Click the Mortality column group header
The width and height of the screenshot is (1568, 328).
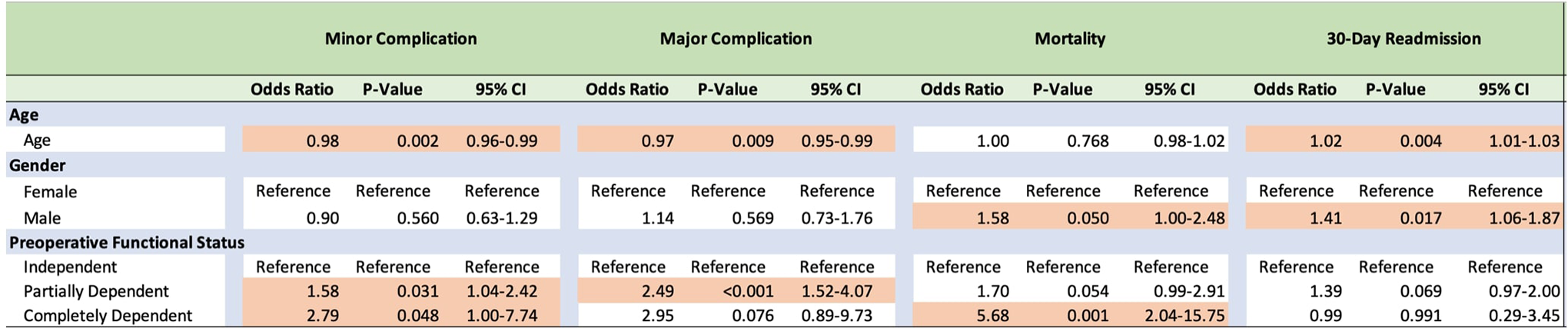[x=1070, y=39]
